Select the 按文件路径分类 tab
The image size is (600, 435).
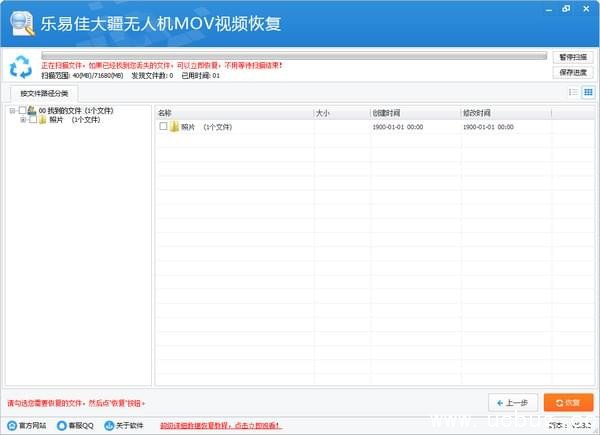tap(44, 93)
